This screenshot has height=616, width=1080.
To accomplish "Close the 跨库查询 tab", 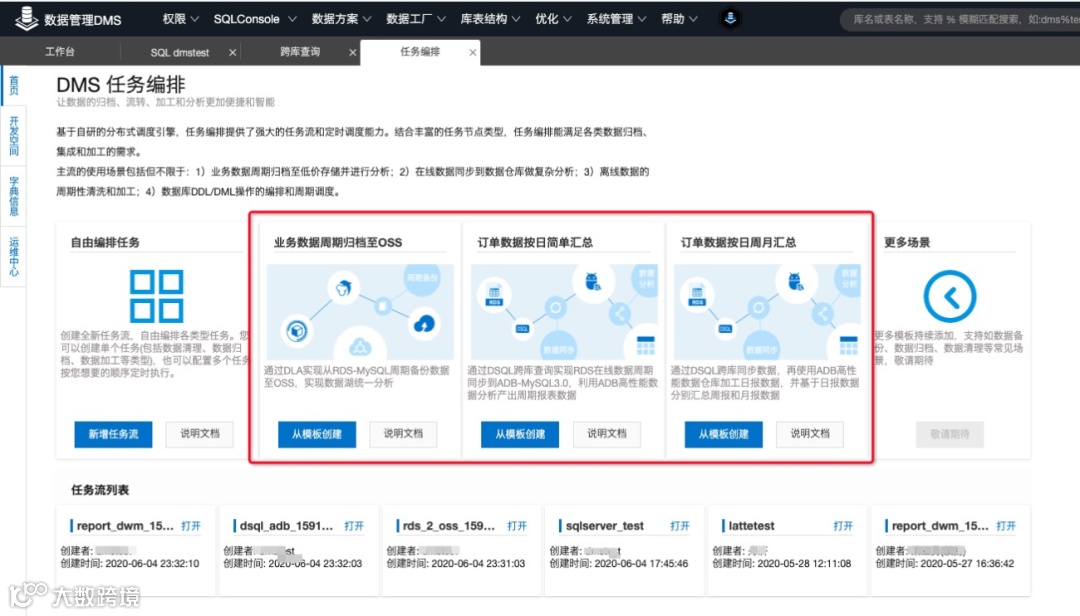I will pyautogui.click(x=353, y=52).
